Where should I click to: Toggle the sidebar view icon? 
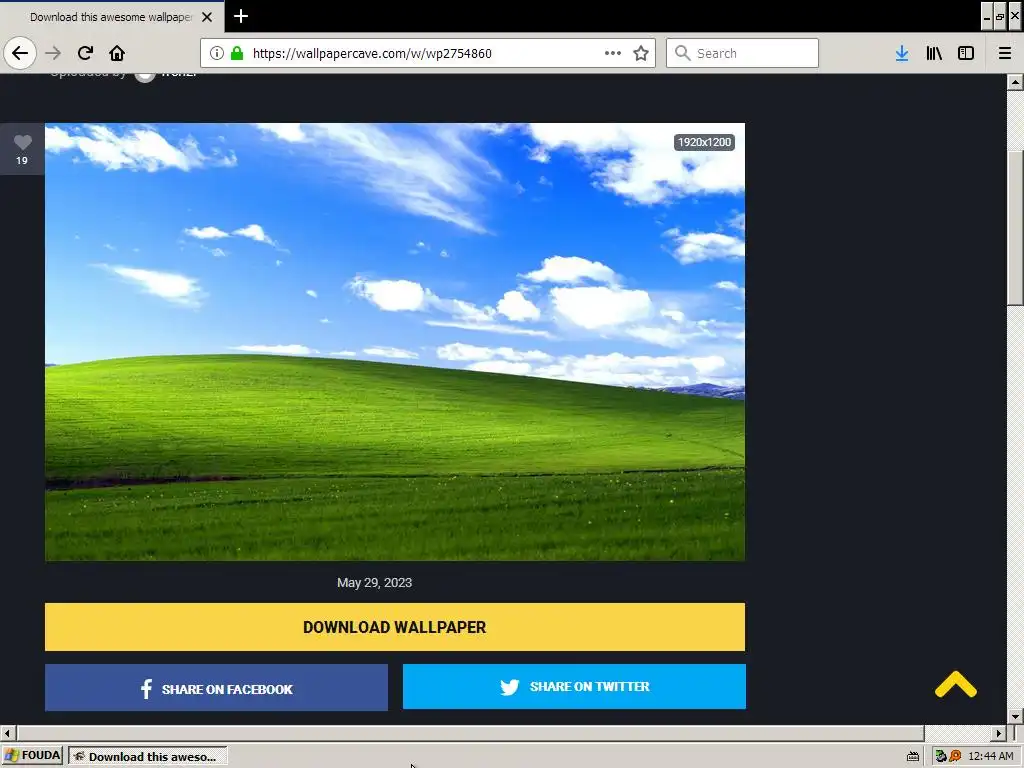(x=966, y=53)
